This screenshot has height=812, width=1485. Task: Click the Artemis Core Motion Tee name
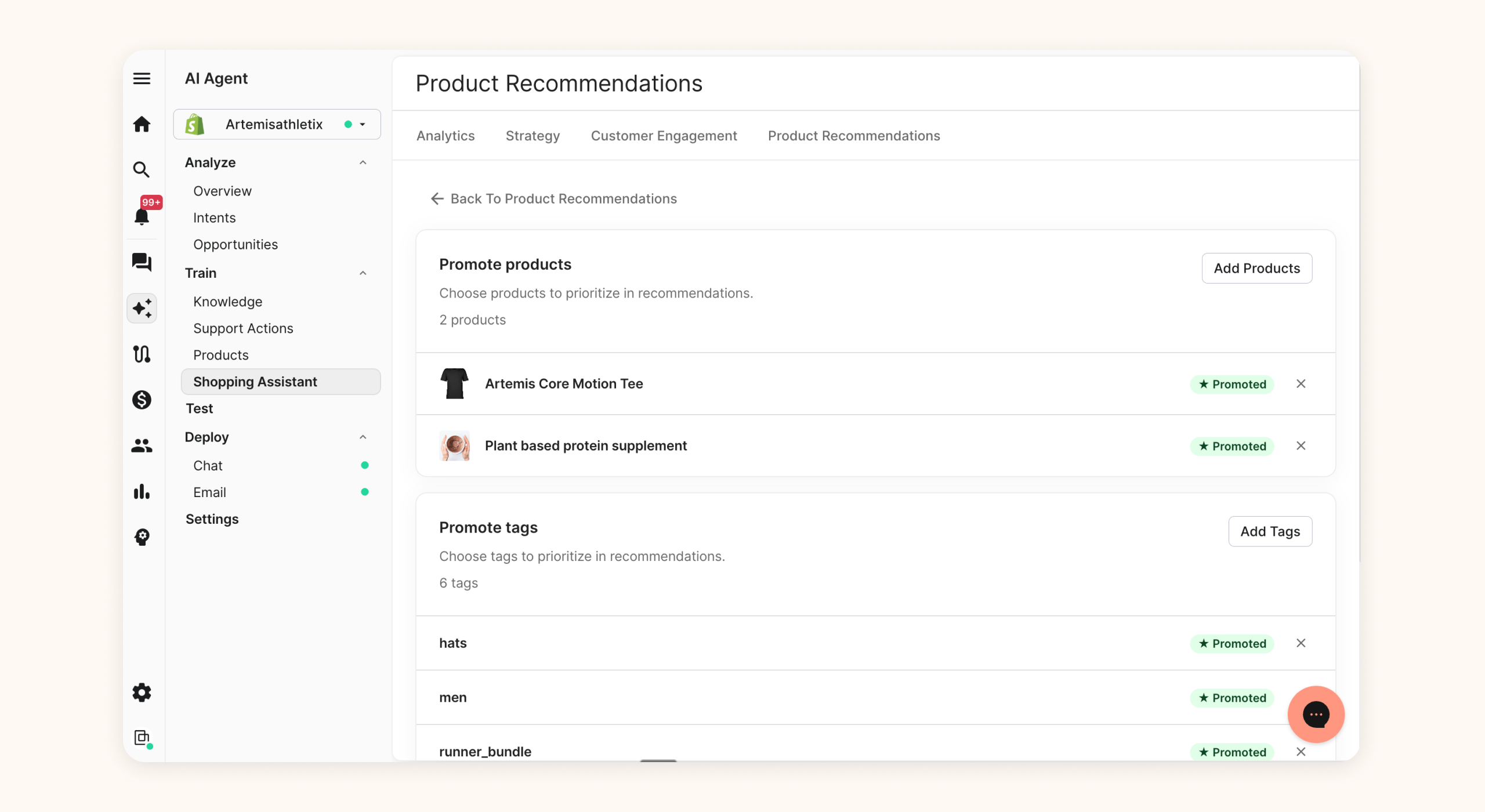(564, 384)
